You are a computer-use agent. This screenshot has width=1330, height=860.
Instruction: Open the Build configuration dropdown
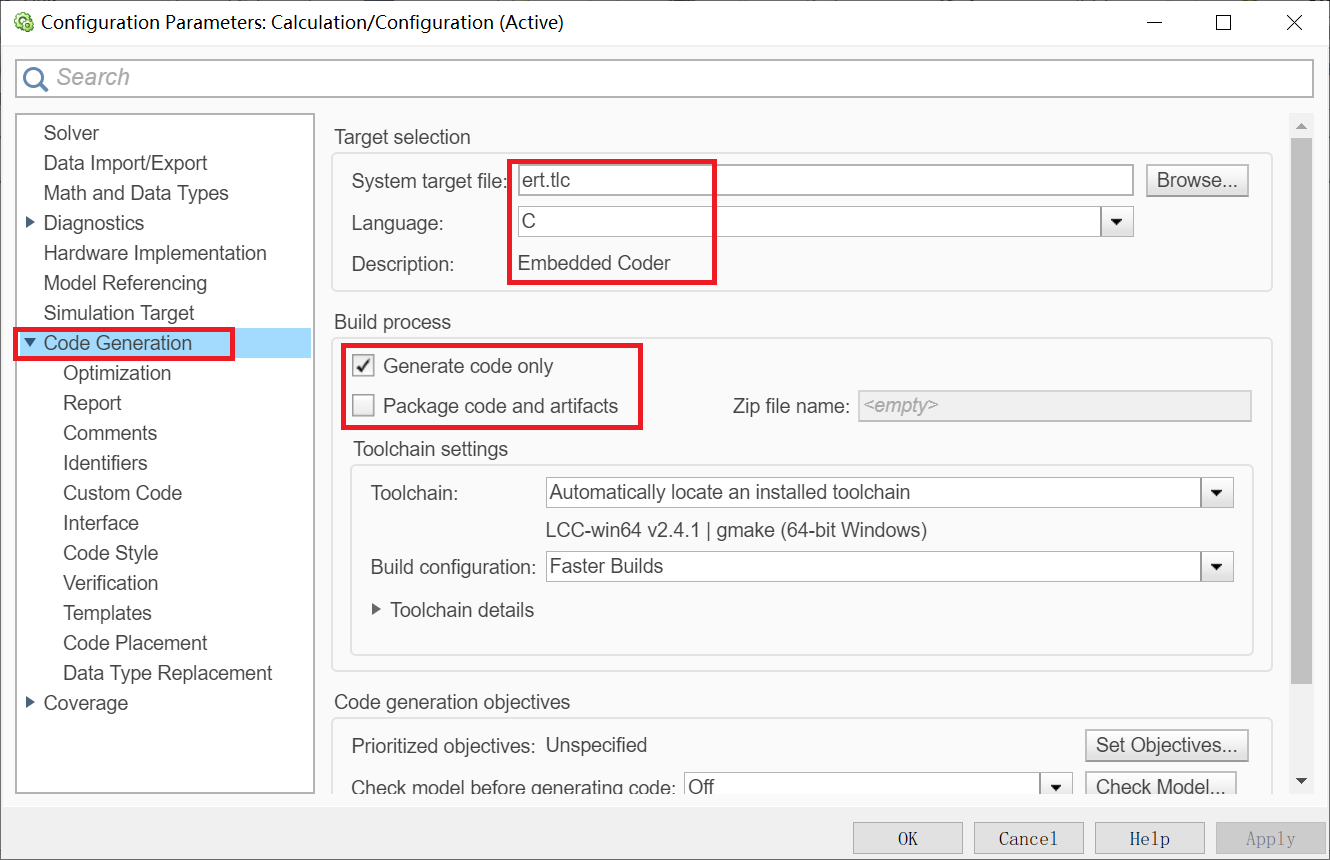click(1217, 567)
